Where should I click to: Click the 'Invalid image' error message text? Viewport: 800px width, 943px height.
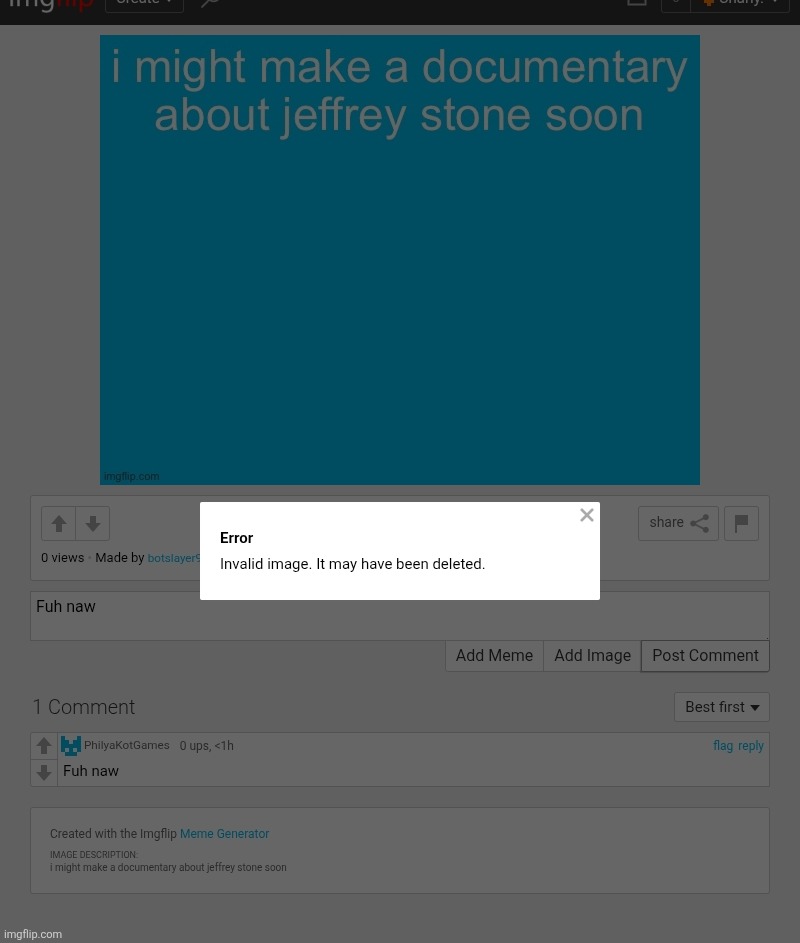point(352,564)
